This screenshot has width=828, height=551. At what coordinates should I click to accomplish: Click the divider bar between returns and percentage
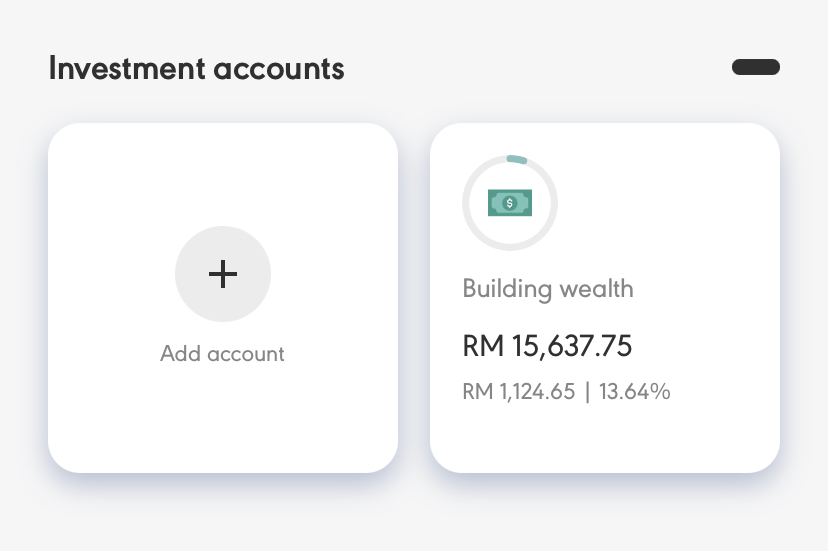(587, 392)
